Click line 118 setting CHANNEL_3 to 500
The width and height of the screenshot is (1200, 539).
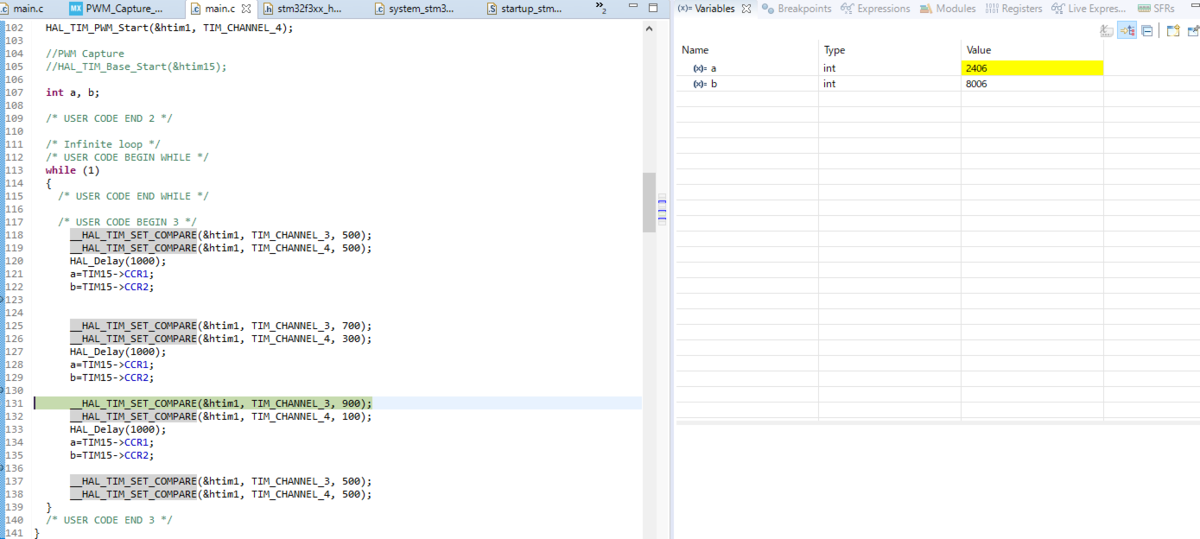tap(220, 235)
